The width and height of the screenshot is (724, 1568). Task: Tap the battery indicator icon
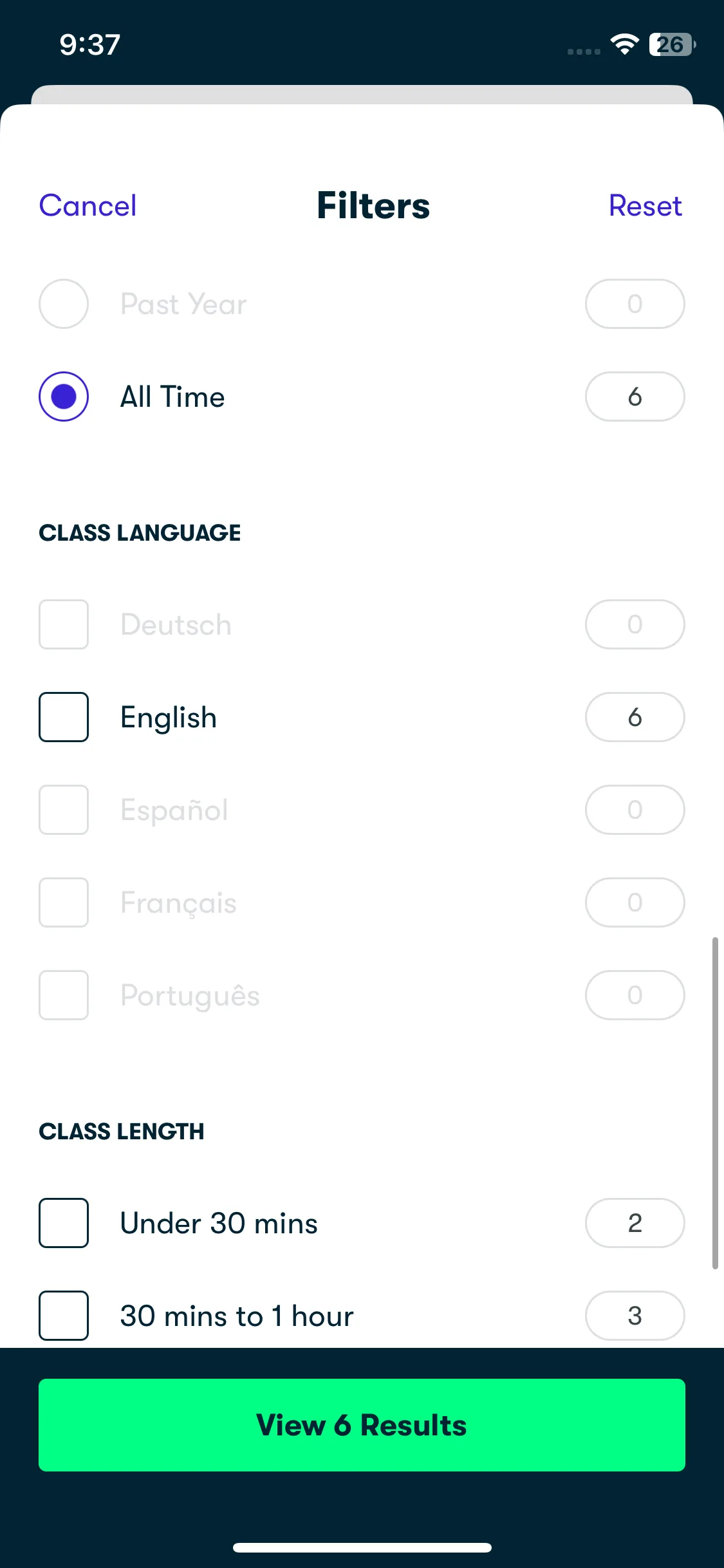673,44
